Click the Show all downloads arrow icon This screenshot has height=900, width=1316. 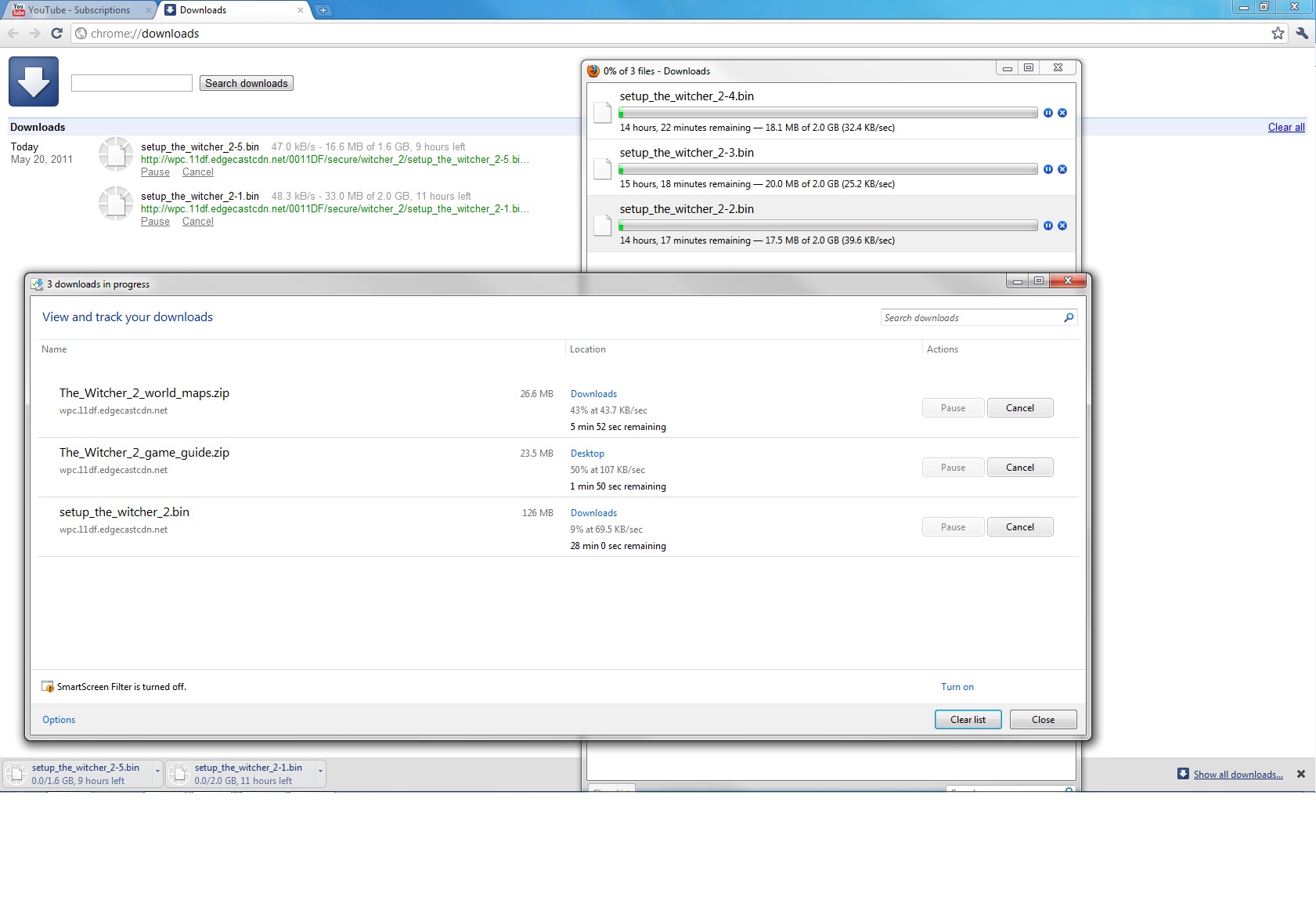(x=1183, y=774)
